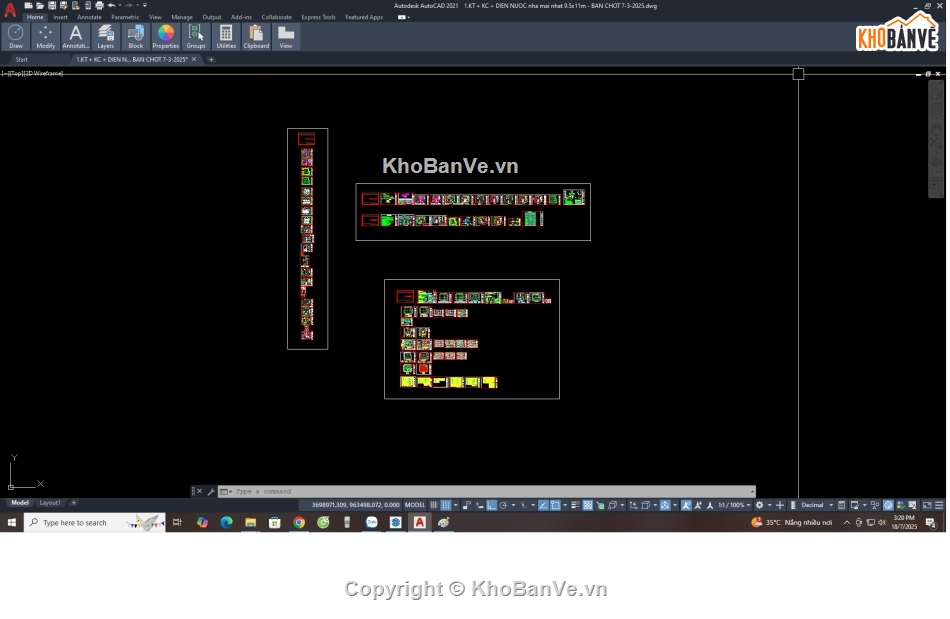Click the Customization menu icon in status bar
The height and width of the screenshot is (619, 950).
(939, 505)
